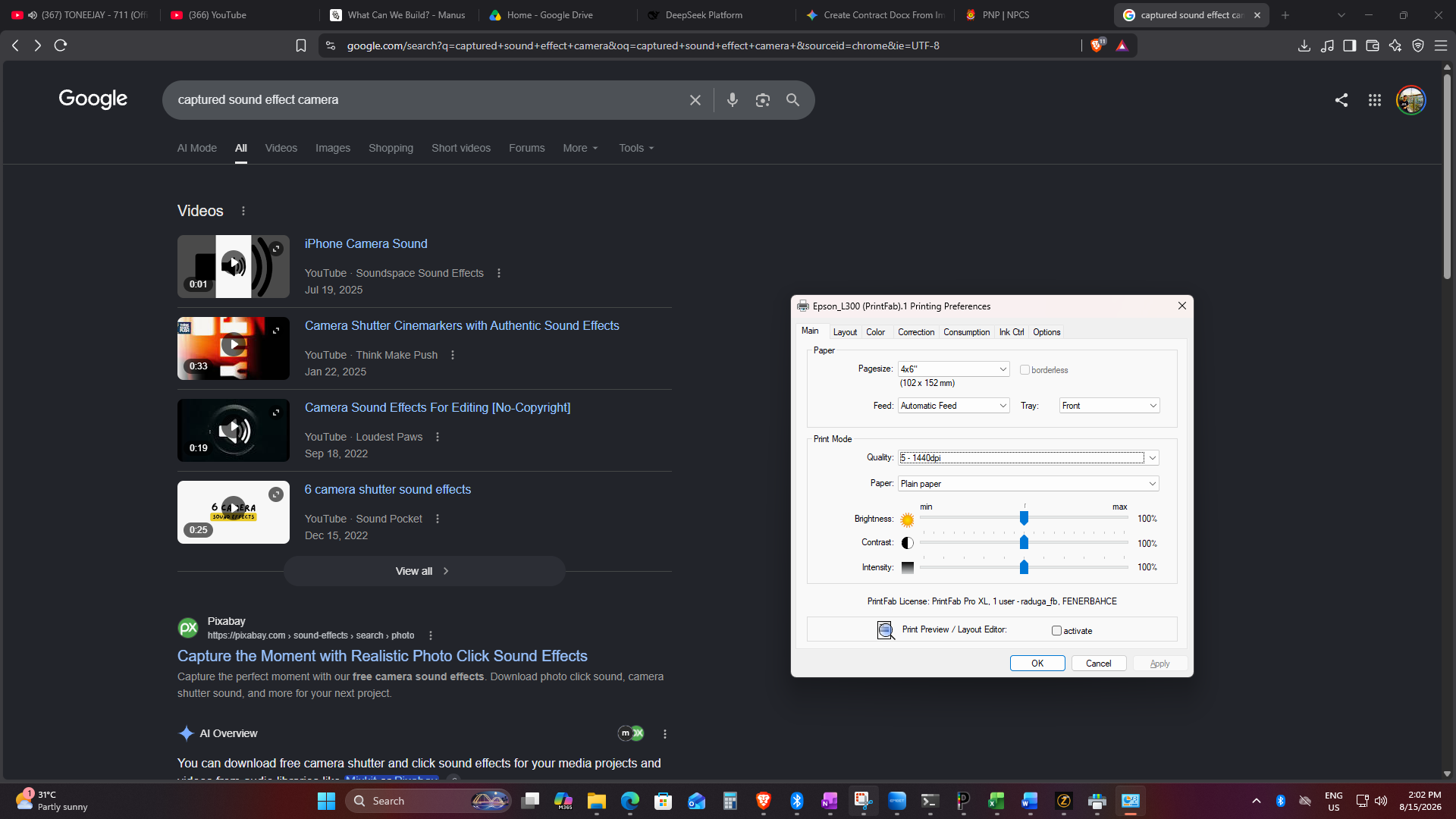Switch to the Color tab
The height and width of the screenshot is (819, 1456).
876,332
